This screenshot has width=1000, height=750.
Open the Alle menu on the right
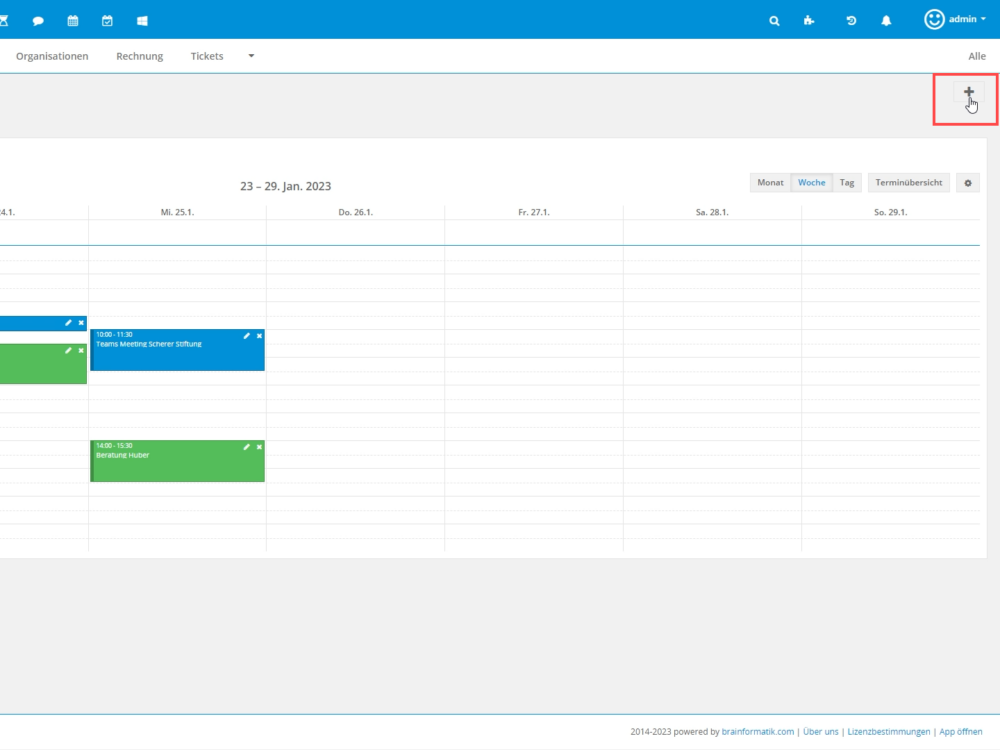click(976, 56)
